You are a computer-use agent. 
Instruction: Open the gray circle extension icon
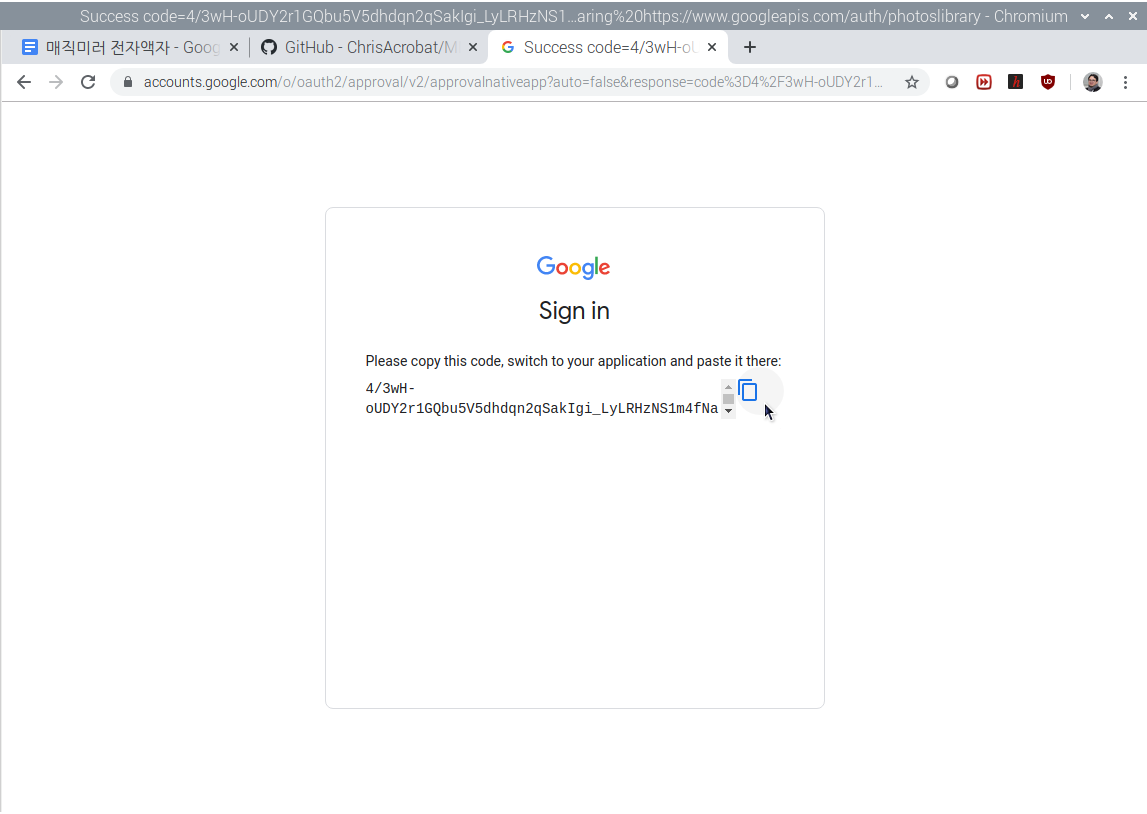coord(952,82)
